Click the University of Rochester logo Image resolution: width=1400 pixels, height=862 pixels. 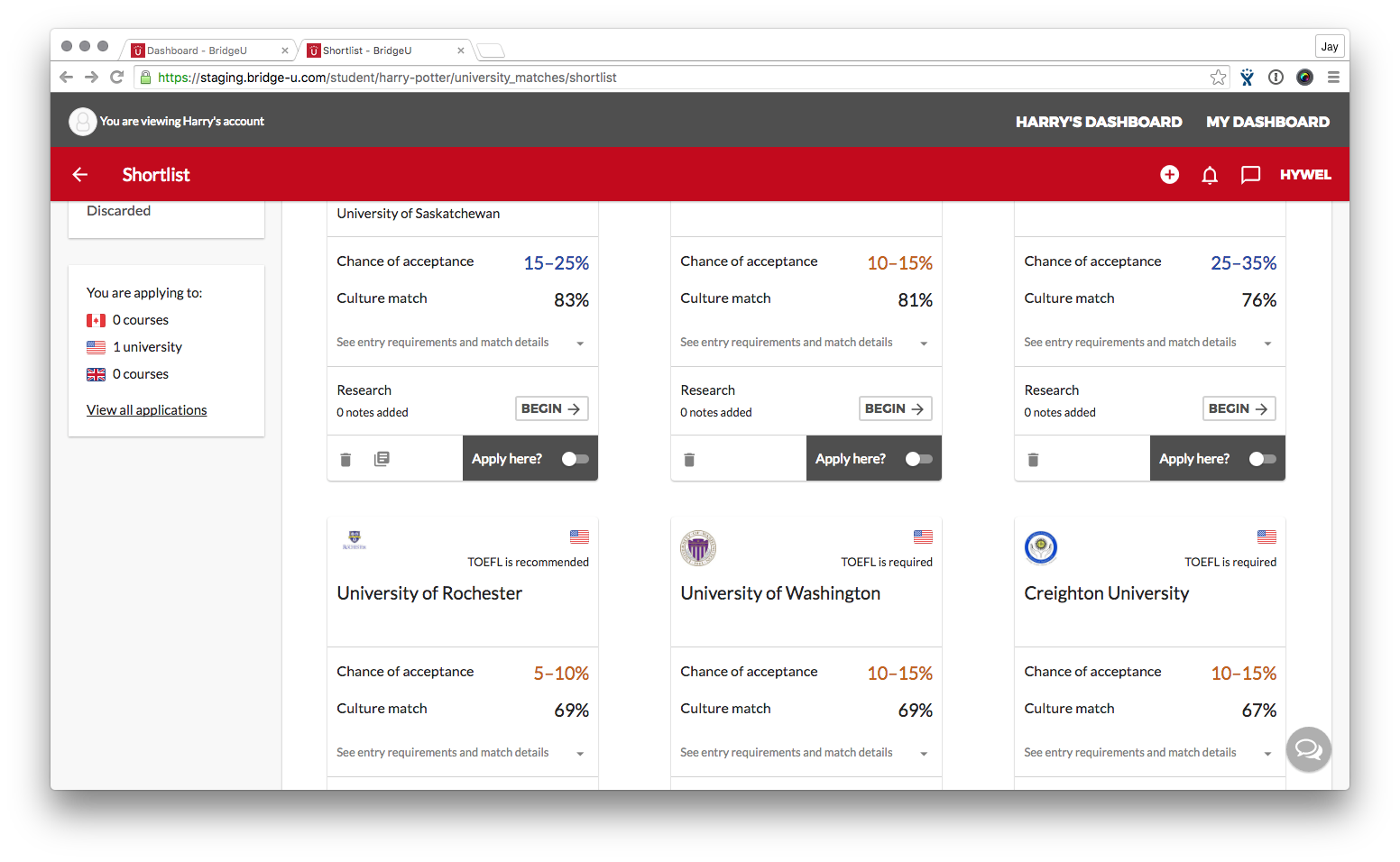click(x=355, y=540)
